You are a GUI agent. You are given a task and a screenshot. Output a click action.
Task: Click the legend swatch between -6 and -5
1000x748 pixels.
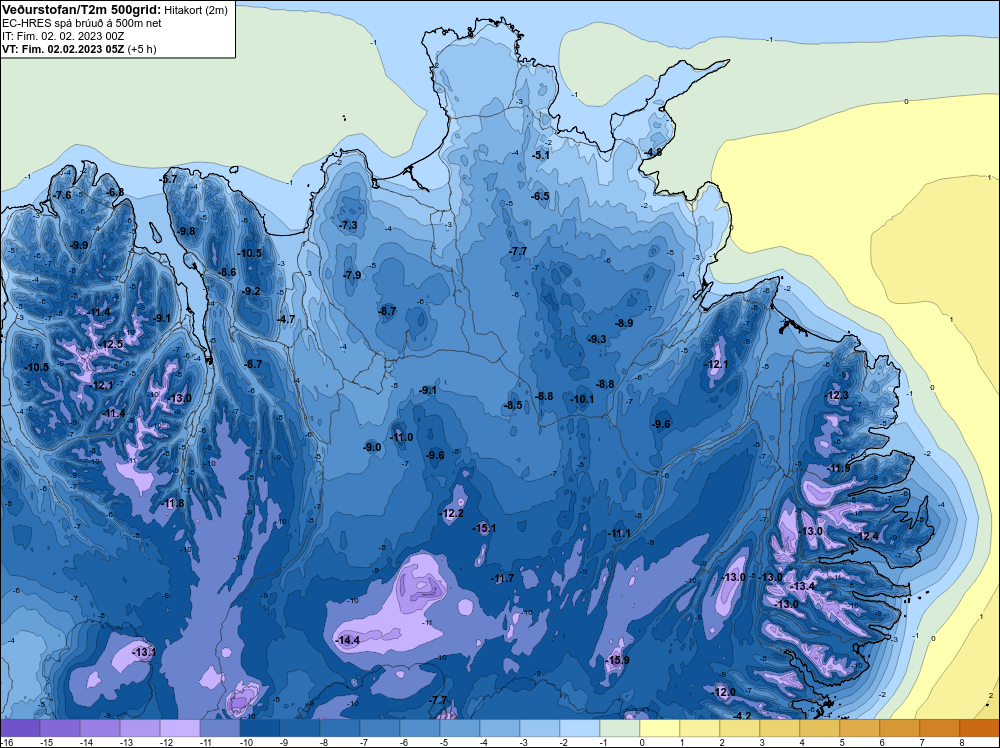point(420,728)
